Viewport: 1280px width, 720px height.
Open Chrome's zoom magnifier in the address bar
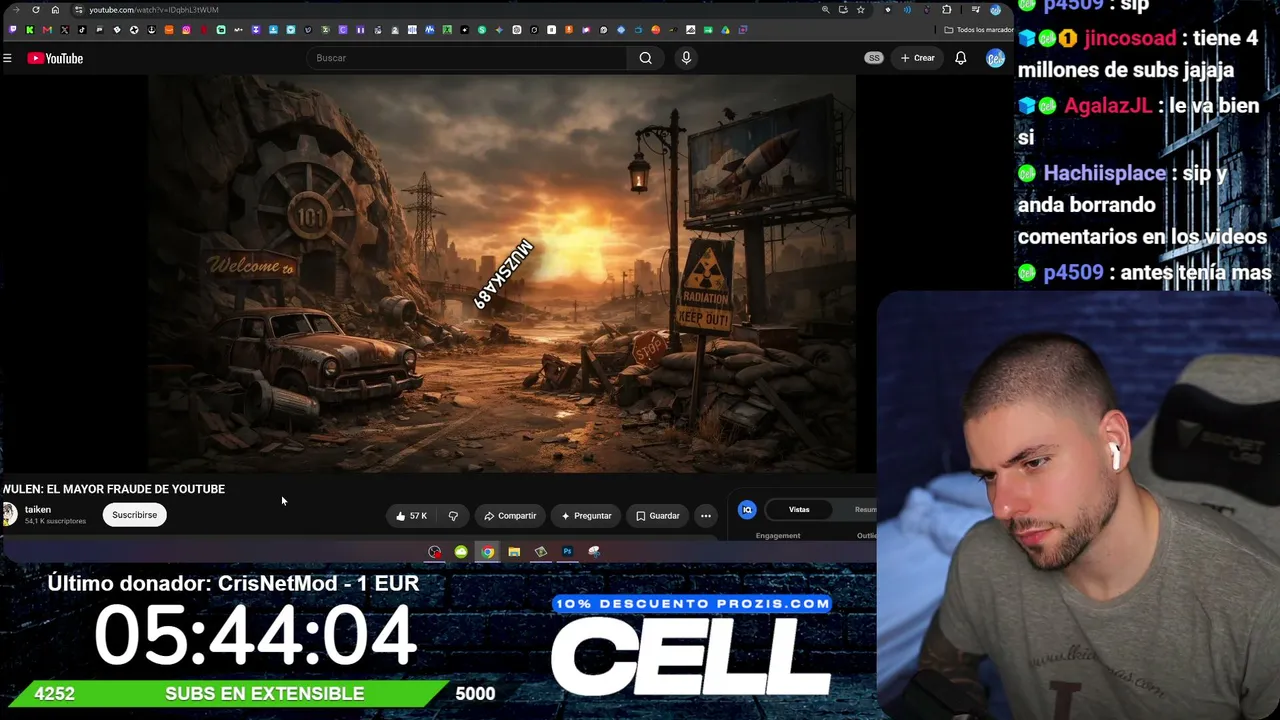point(825,10)
